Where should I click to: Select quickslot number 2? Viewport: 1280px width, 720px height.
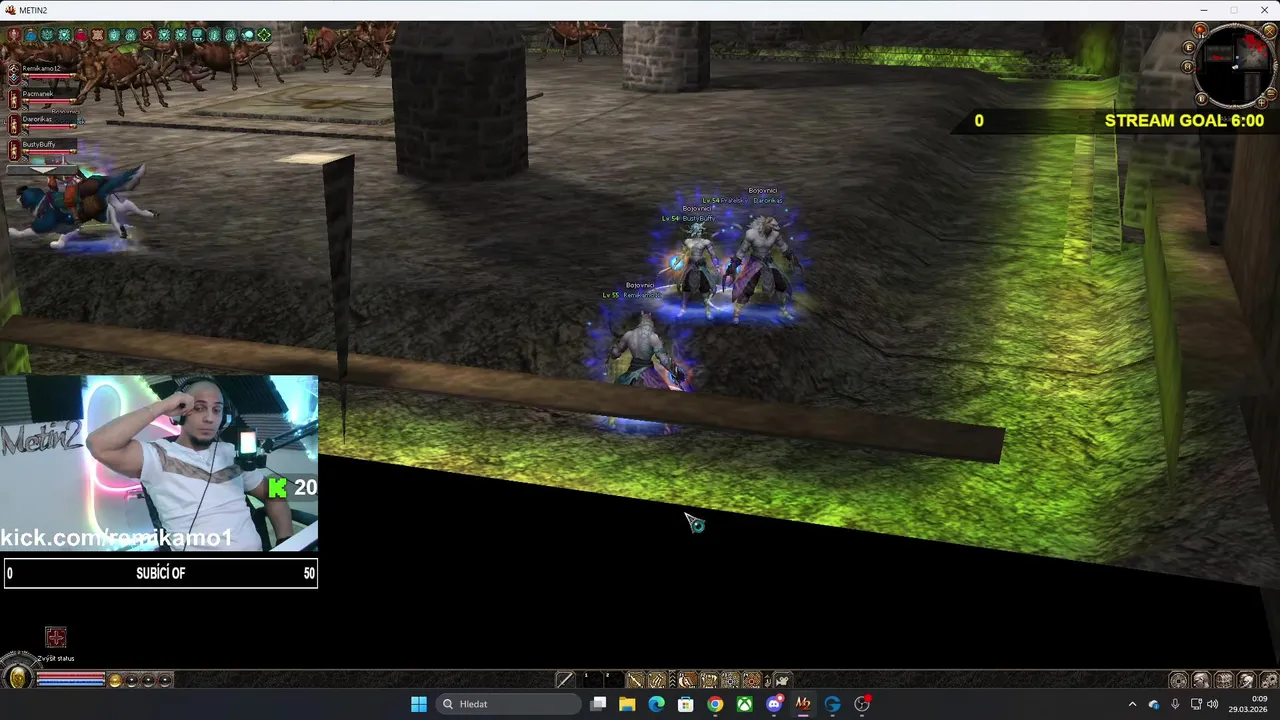613,680
